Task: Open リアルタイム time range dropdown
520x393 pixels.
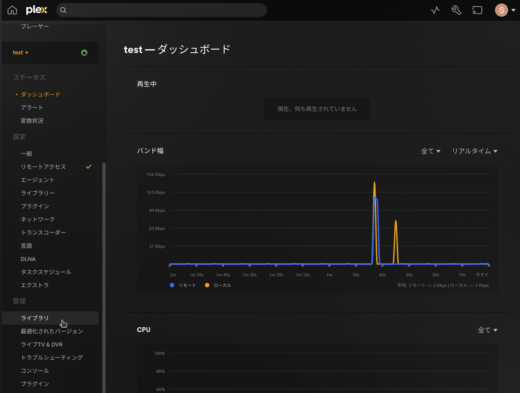Action: tap(474, 151)
